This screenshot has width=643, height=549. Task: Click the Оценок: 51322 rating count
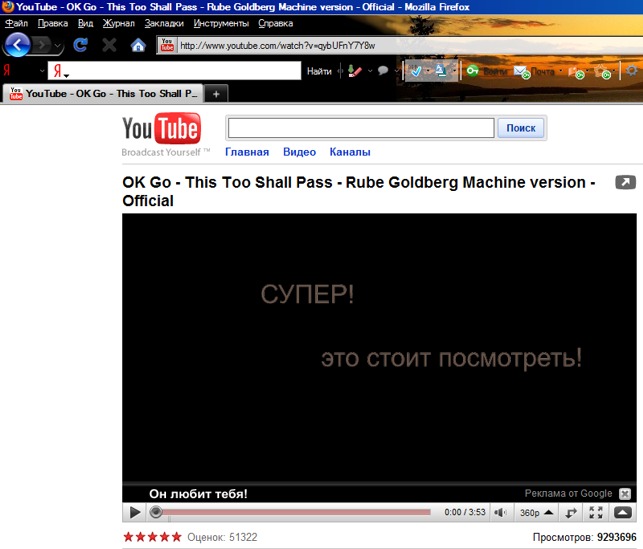(222, 537)
